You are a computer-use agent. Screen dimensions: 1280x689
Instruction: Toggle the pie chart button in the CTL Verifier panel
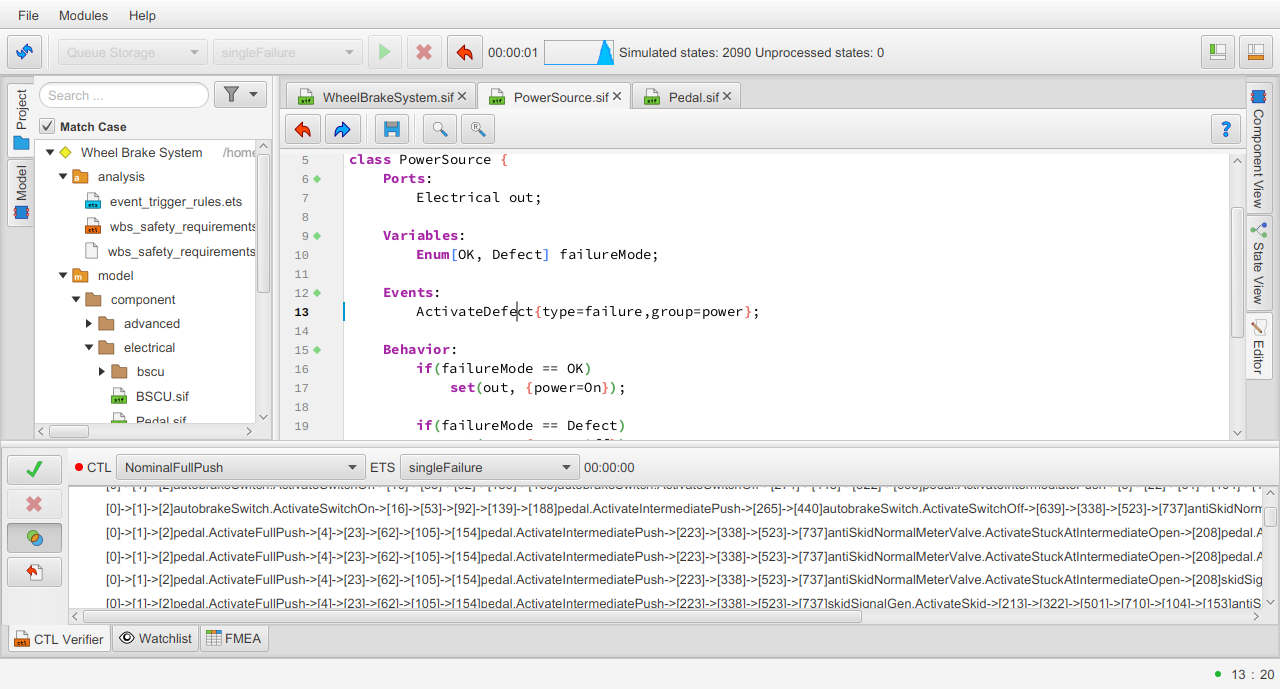coord(34,538)
